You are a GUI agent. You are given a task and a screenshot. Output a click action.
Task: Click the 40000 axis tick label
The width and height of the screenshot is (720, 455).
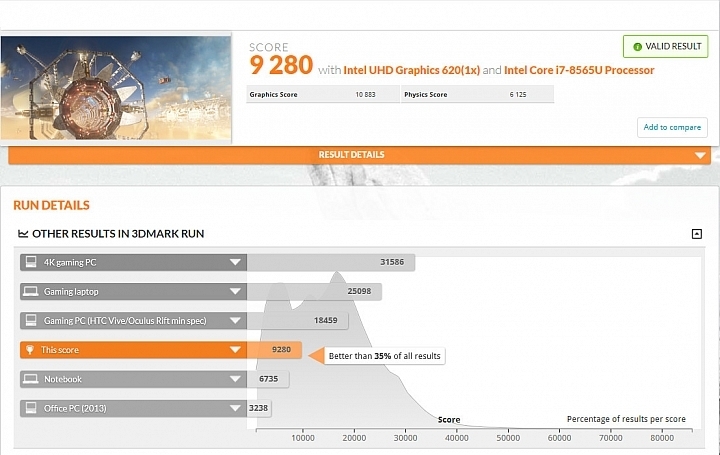tap(456, 438)
